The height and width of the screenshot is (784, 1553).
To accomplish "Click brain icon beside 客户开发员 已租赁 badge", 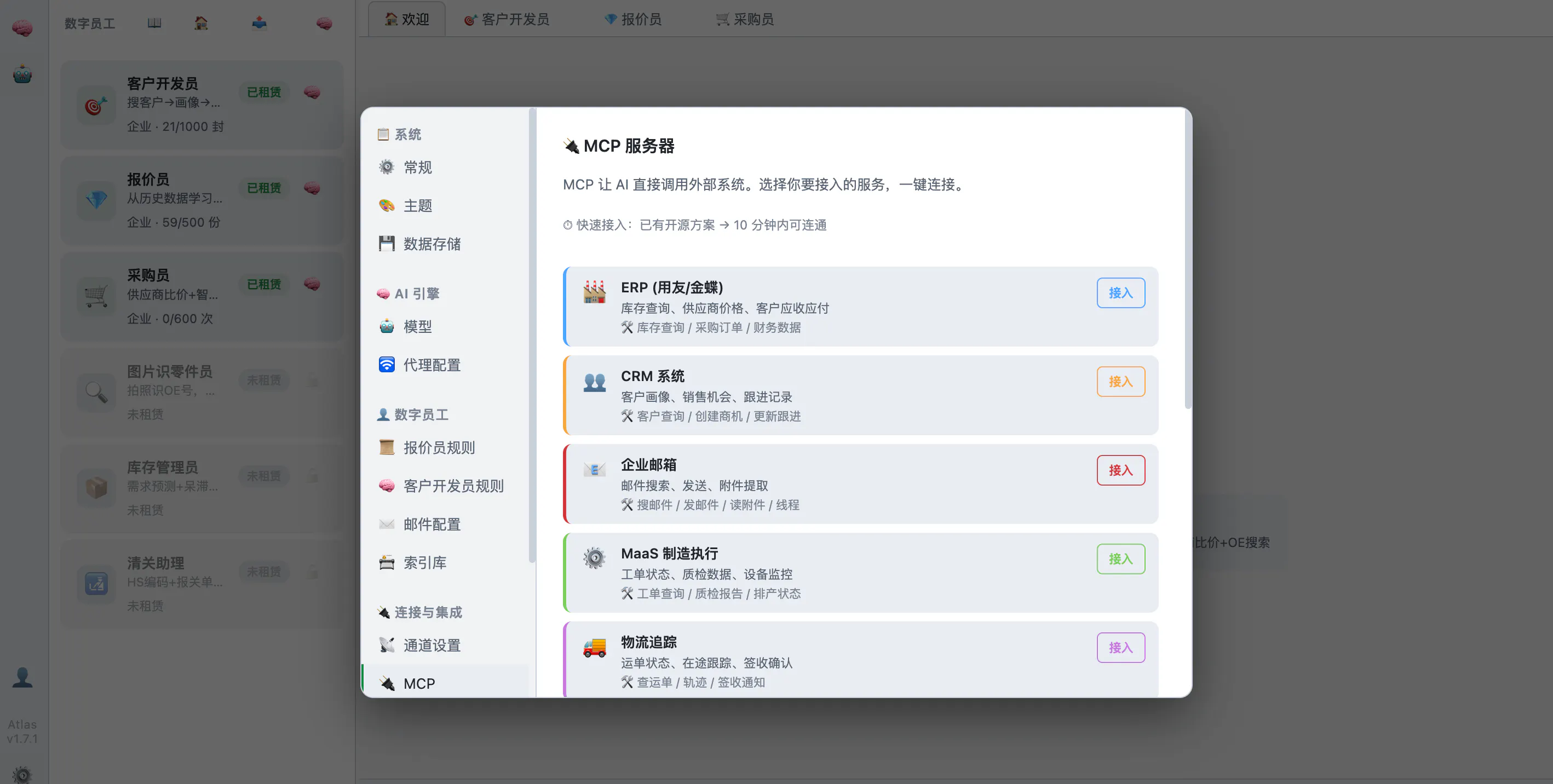I will [312, 92].
